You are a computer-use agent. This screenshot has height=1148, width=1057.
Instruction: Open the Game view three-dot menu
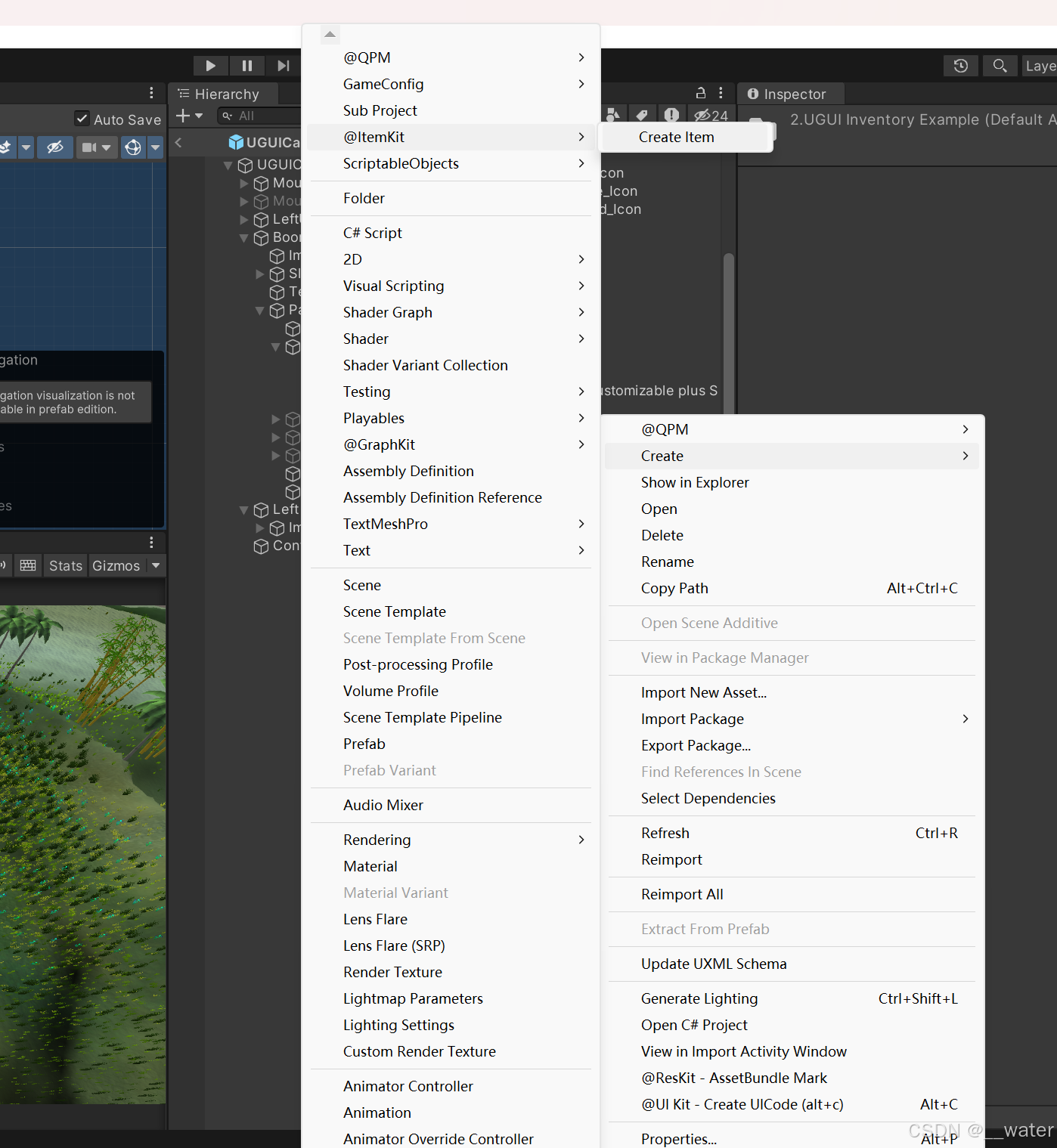pos(151,542)
